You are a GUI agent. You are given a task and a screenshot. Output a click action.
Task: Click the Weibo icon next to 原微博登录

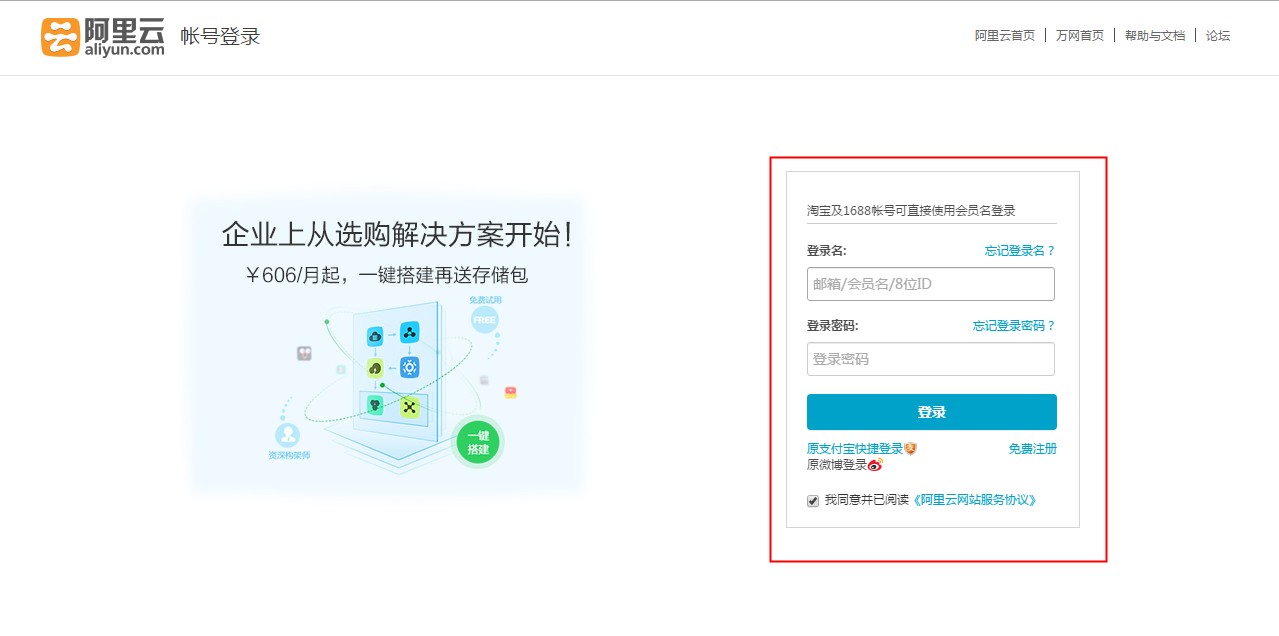875,465
